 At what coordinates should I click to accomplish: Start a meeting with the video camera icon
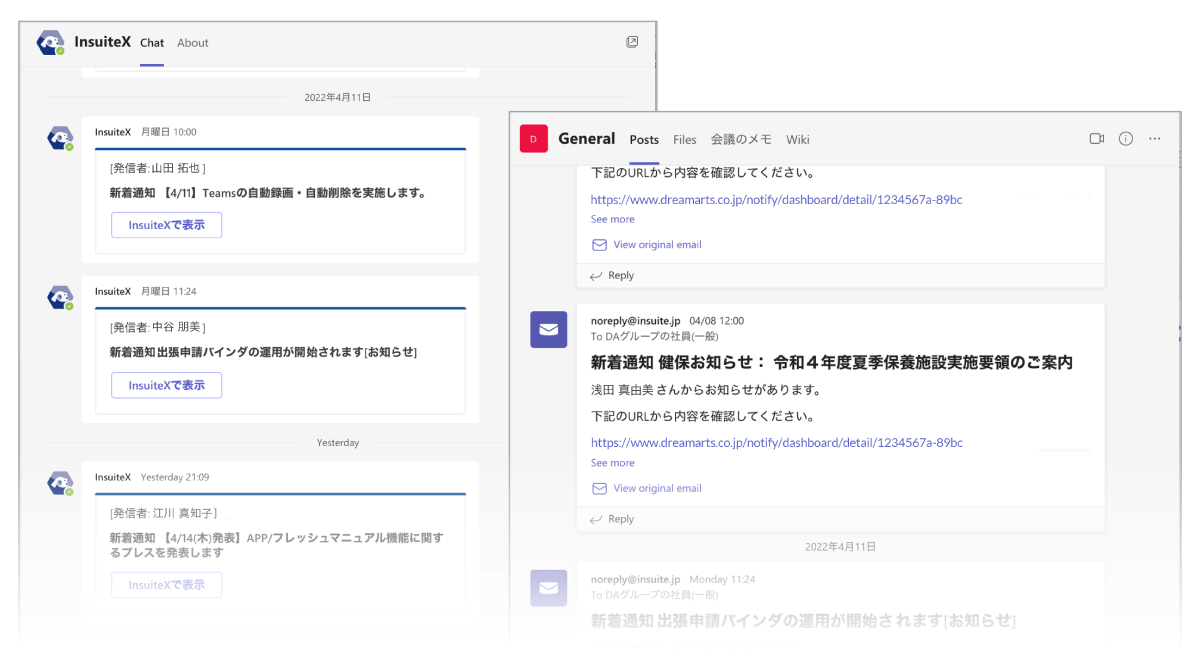[1096, 139]
